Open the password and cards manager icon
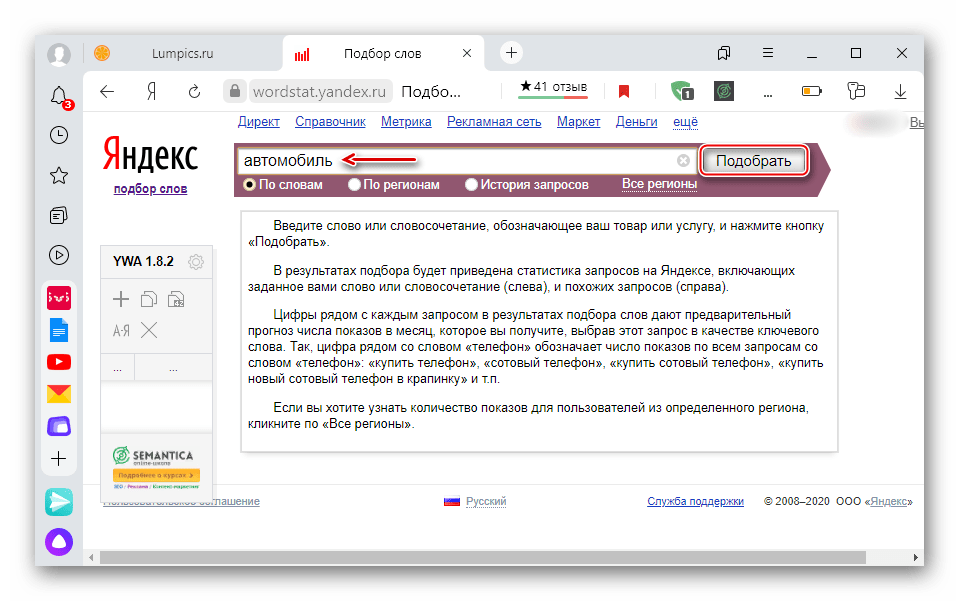The image size is (959, 601). 856,91
